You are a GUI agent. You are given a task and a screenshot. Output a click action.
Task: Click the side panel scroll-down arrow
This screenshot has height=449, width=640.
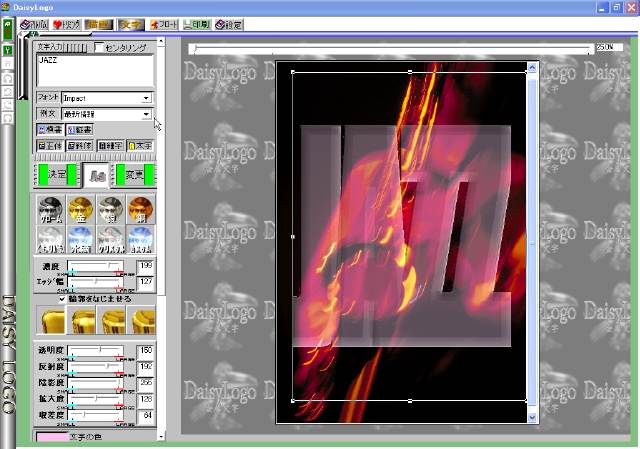coord(161,437)
